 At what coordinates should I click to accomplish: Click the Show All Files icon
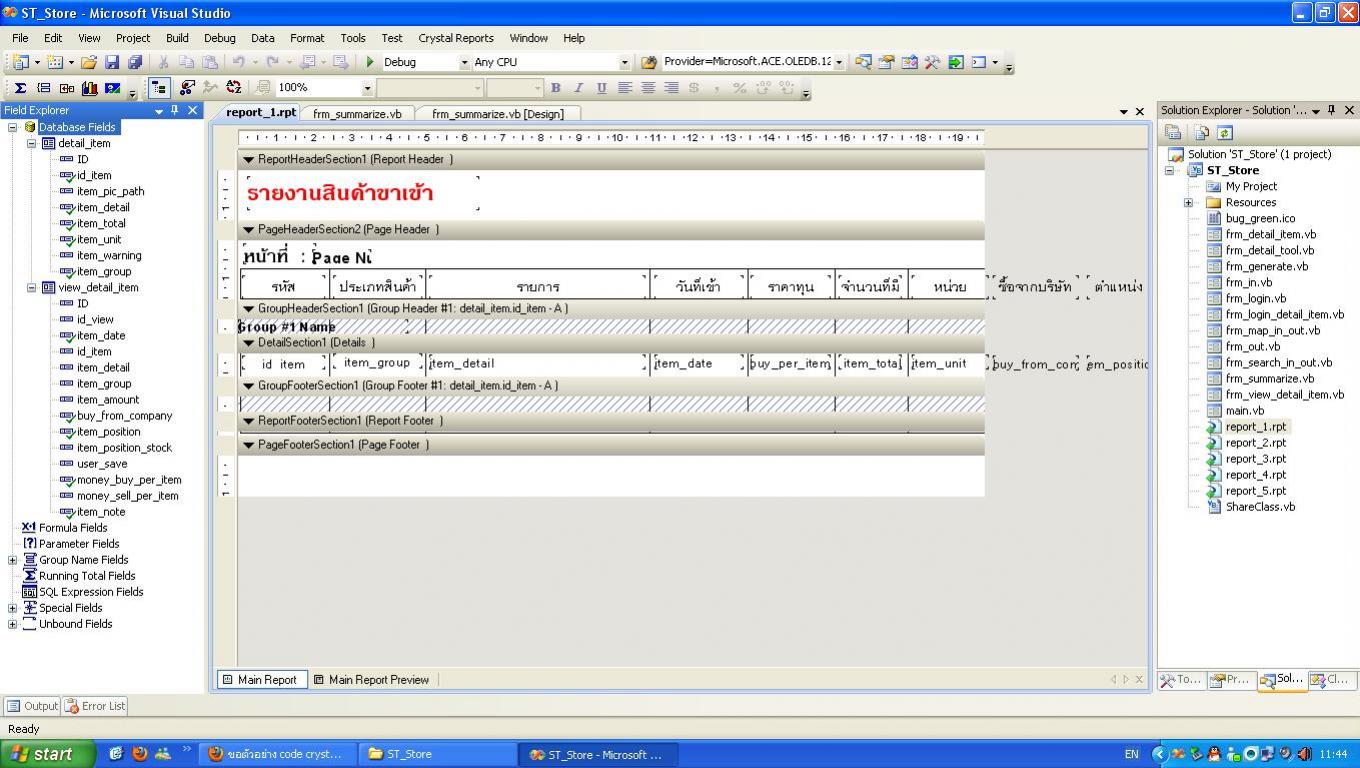click(x=1202, y=132)
